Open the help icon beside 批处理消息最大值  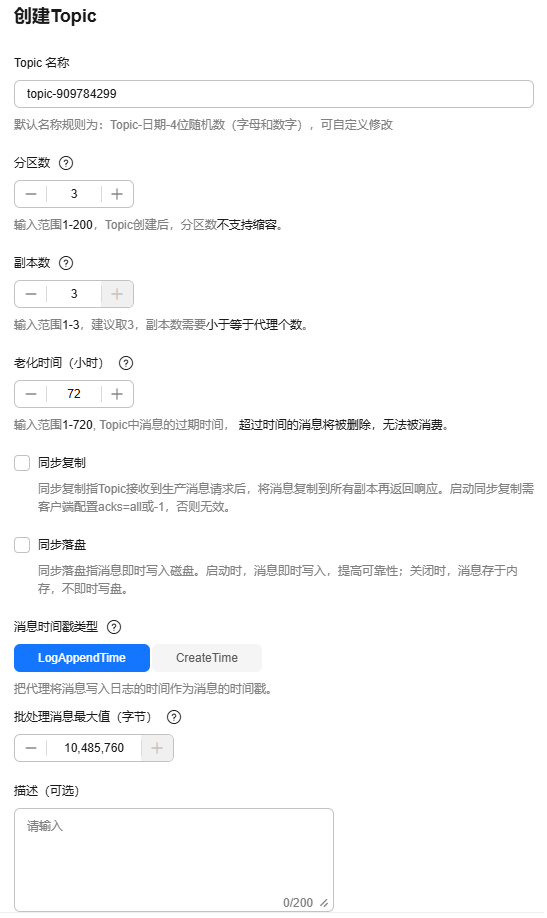click(174, 717)
